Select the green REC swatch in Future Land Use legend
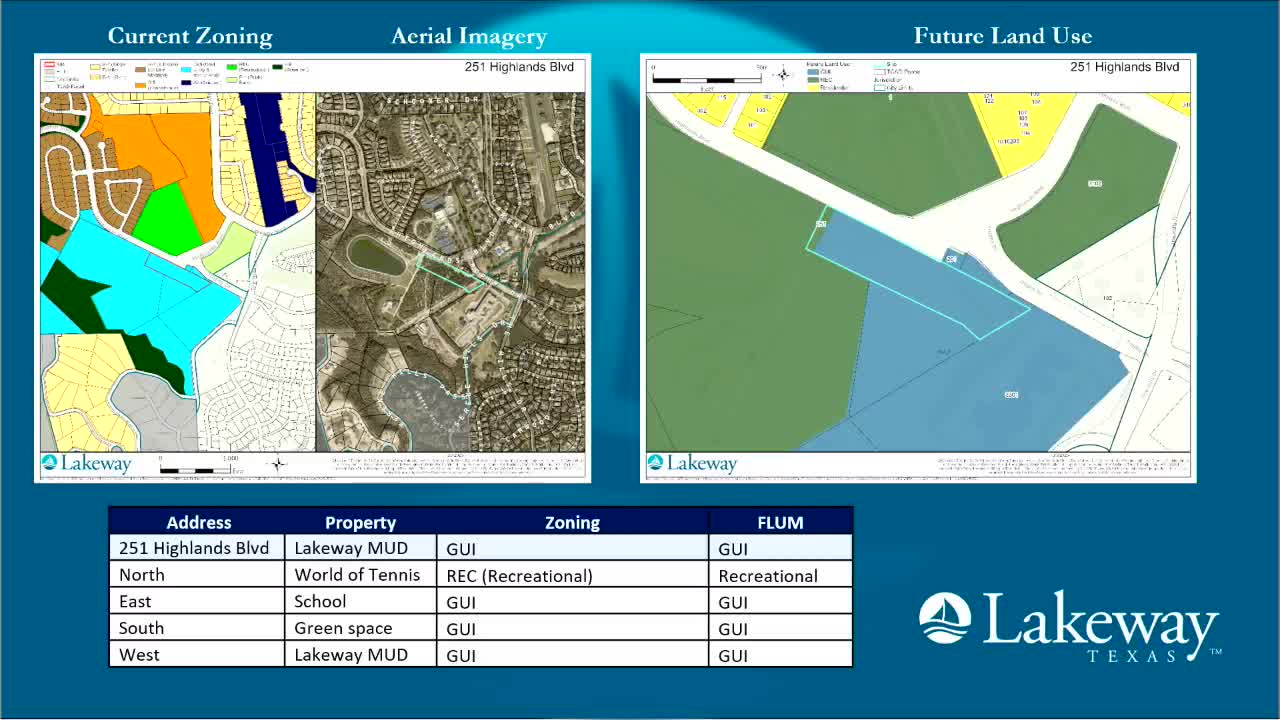The image size is (1280, 720). click(812, 80)
